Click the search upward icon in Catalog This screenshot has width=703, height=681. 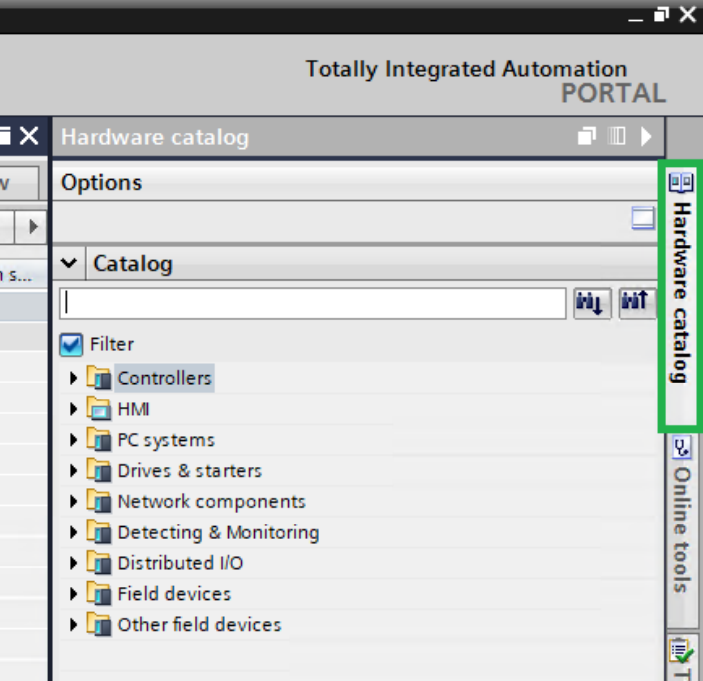coord(636,303)
